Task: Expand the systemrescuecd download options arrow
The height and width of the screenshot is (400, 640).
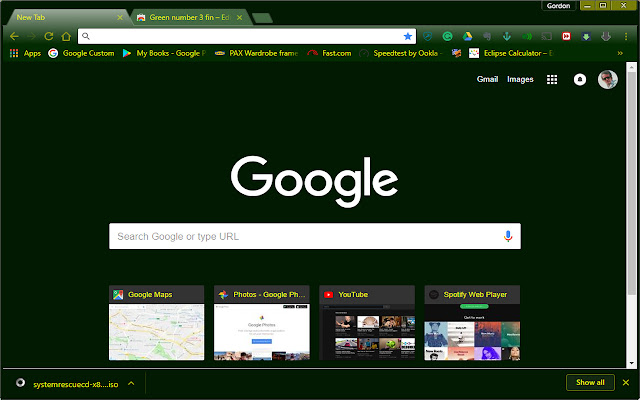Action: pos(131,383)
